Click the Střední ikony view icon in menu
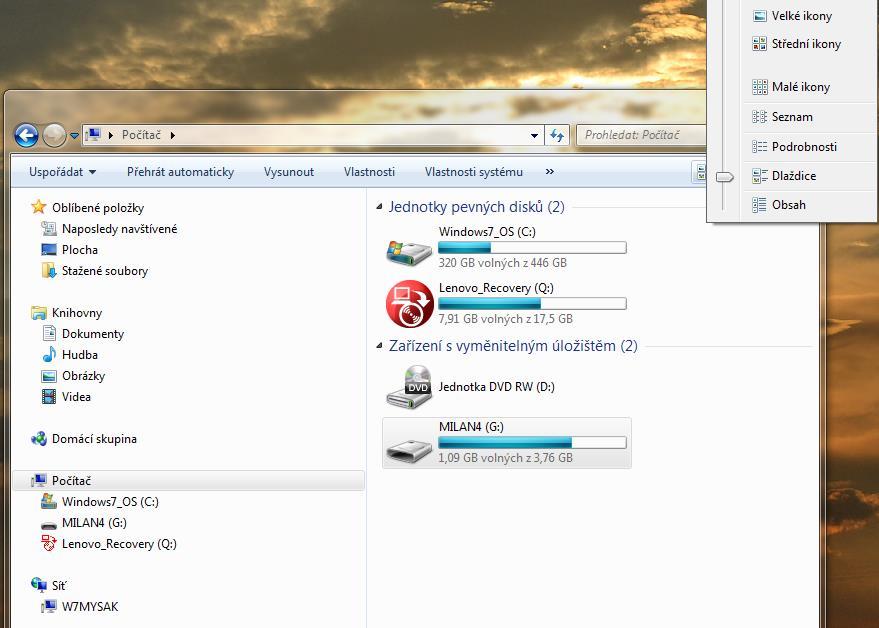879x628 pixels. coord(760,44)
